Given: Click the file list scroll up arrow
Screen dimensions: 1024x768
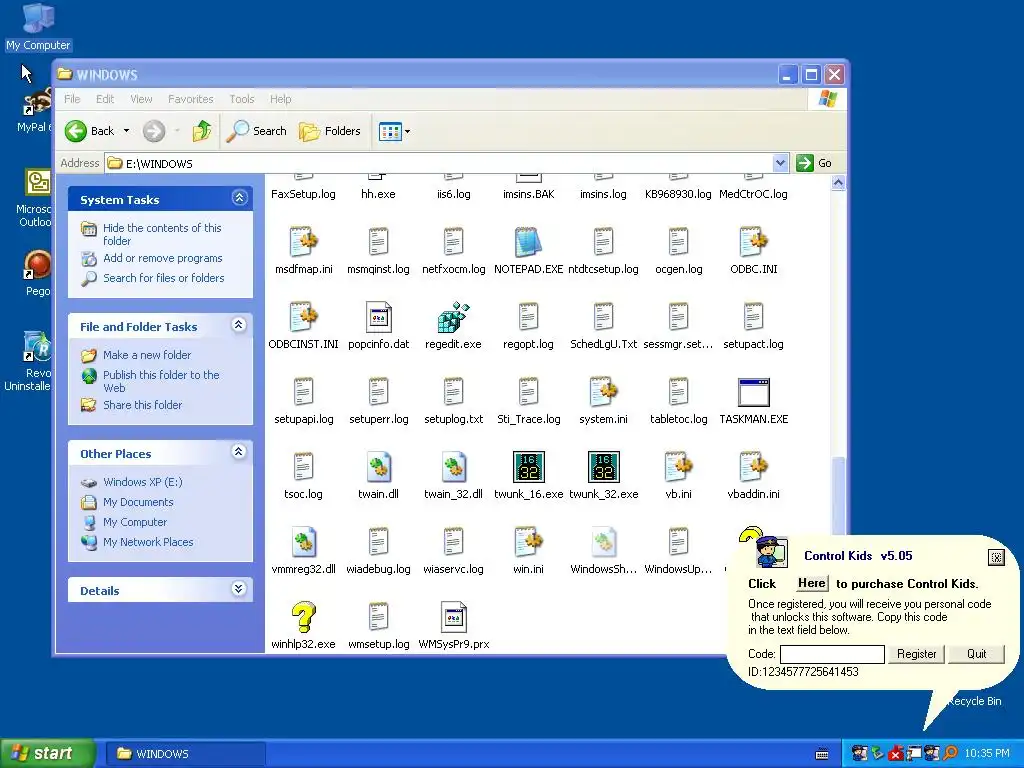Looking at the screenshot, I should pyautogui.click(x=839, y=183).
